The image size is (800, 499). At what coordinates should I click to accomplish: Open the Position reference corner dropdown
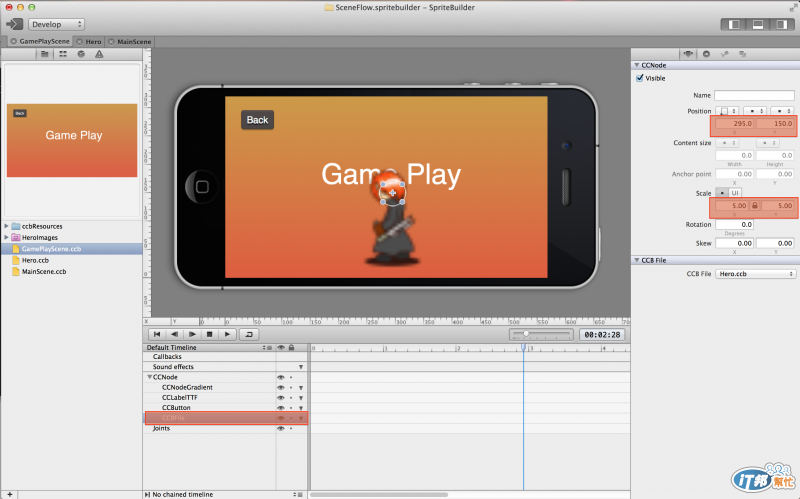(x=728, y=111)
